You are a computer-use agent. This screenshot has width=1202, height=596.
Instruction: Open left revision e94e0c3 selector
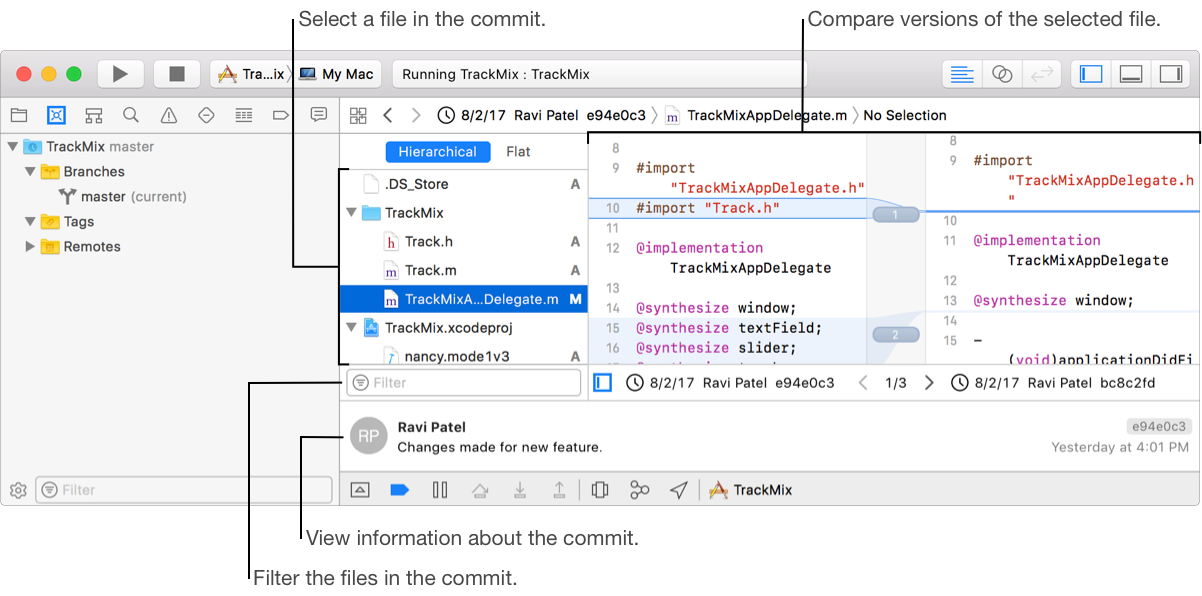(x=730, y=383)
